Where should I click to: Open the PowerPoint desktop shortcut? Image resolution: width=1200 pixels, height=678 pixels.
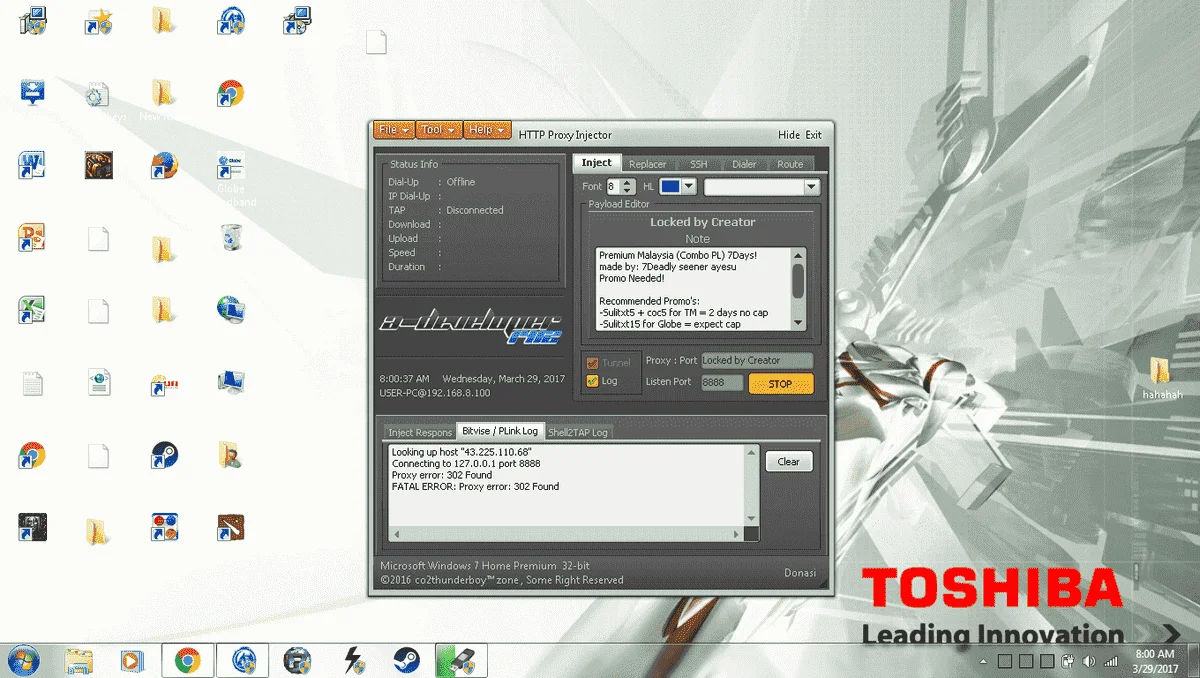pos(32,238)
